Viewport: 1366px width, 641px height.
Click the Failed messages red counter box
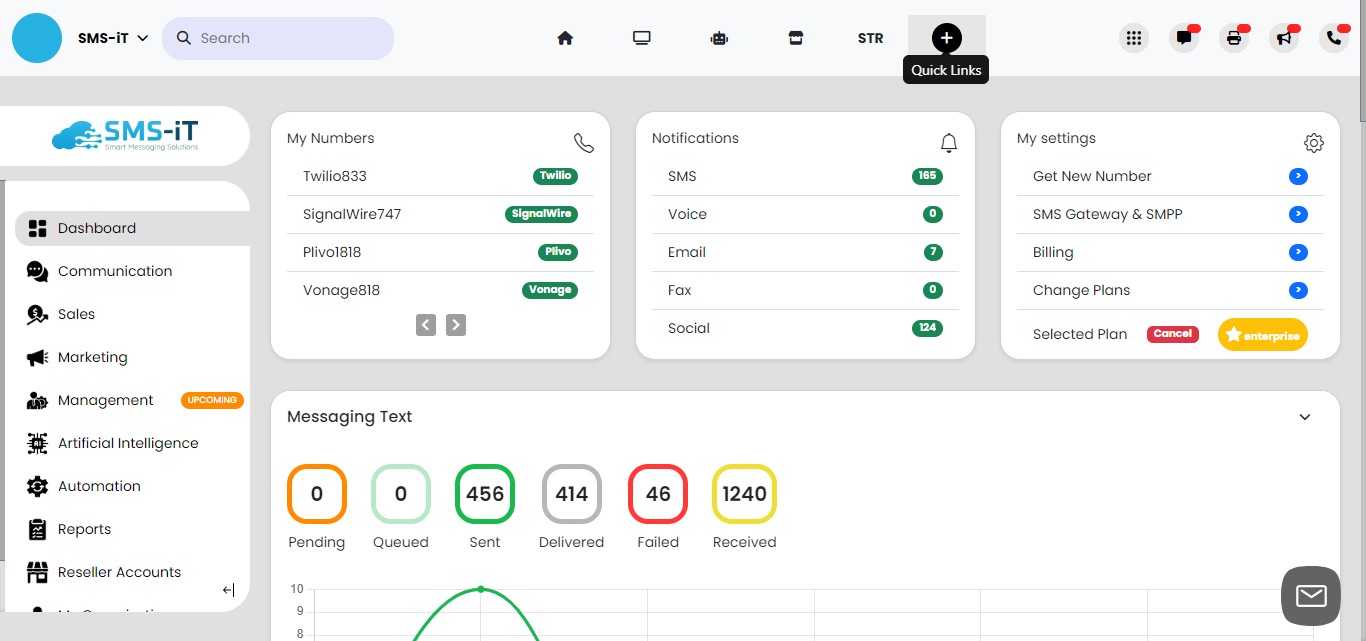click(657, 494)
